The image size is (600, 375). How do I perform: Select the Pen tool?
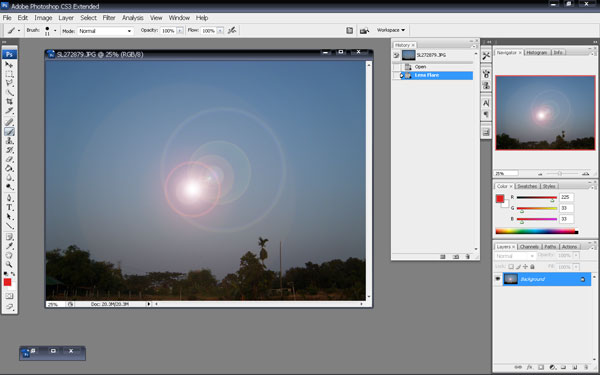pyautogui.click(x=9, y=198)
